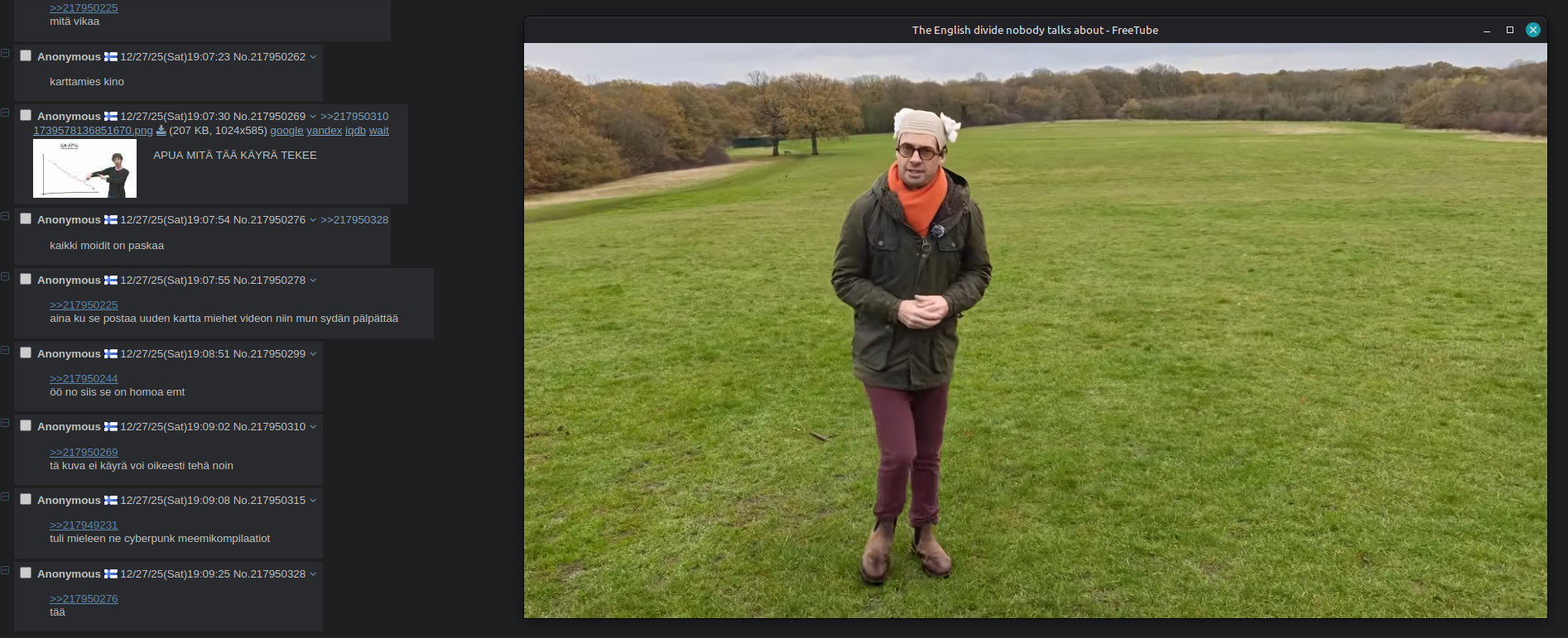Search the image with the yandex link
The height and width of the screenshot is (638, 1568).
click(x=324, y=131)
